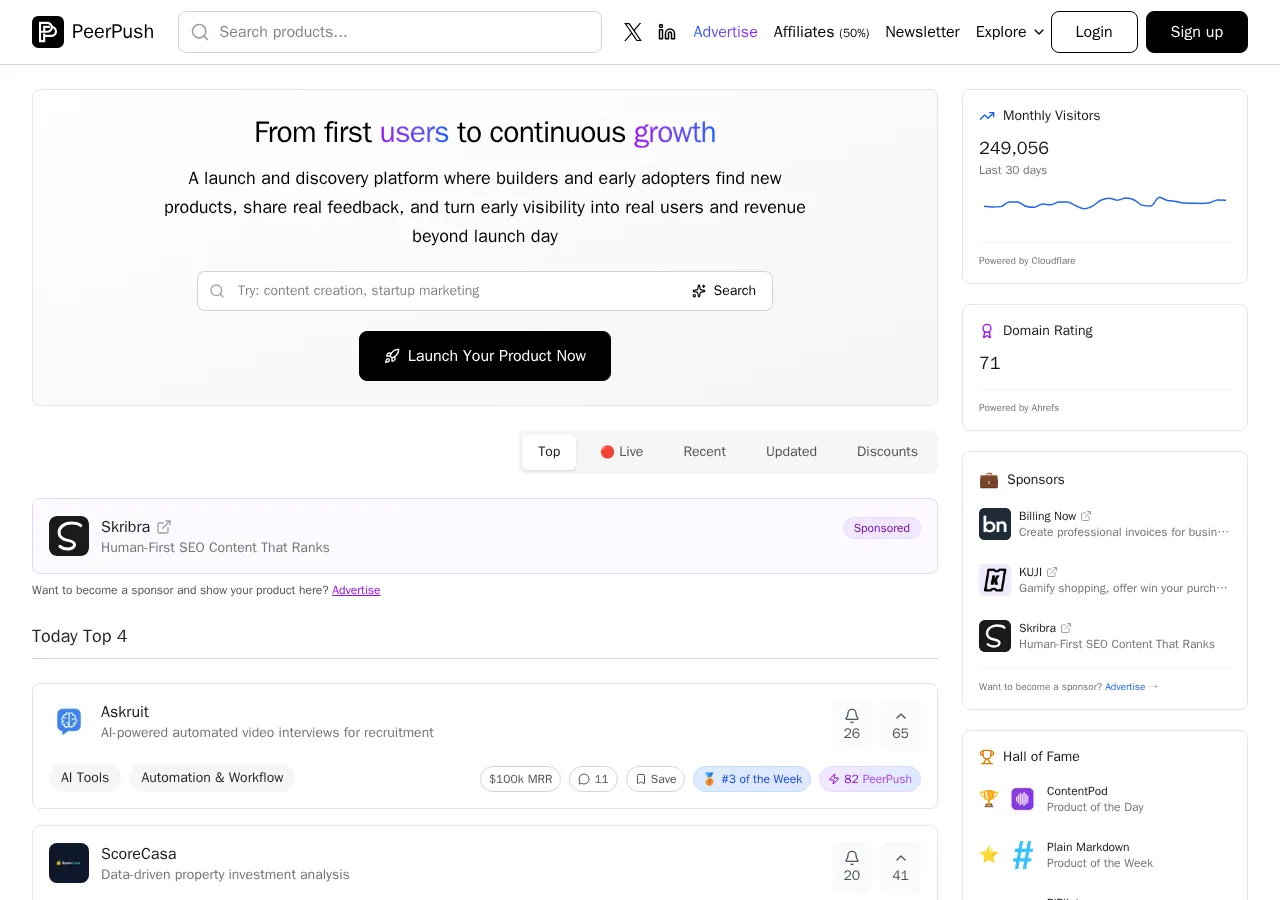The image size is (1280, 900).
Task: Click Advertise link in Sponsors sidebar
Action: tap(1125, 687)
